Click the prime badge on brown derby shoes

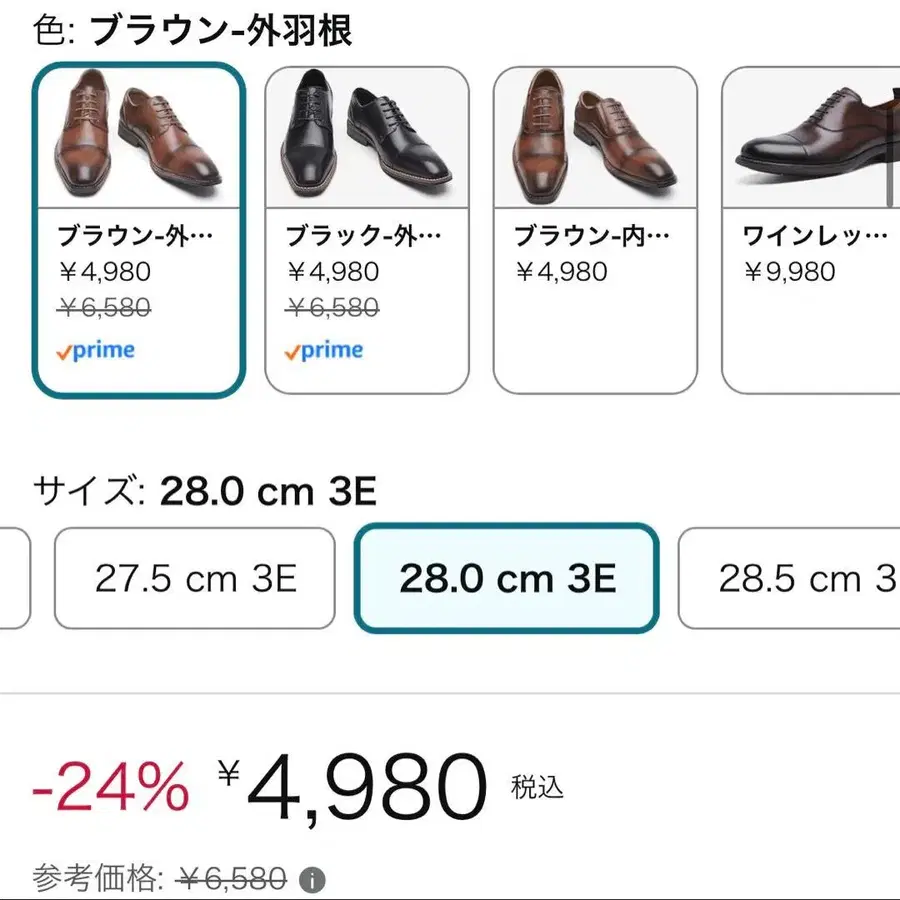[95, 351]
